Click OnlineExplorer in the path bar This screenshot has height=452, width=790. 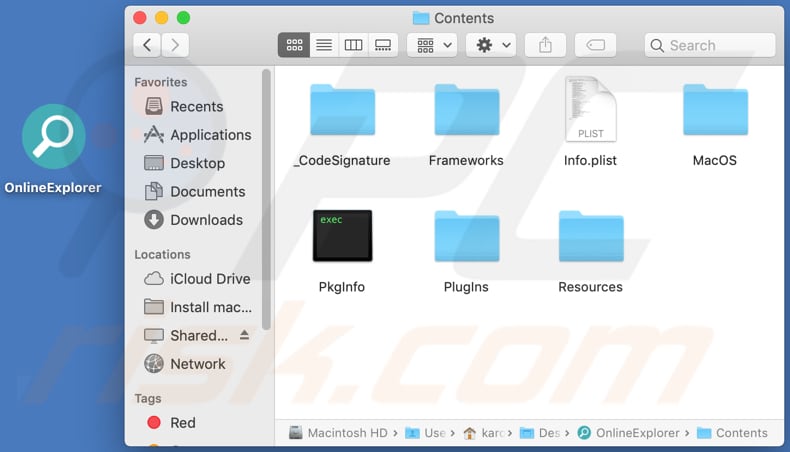[628, 433]
